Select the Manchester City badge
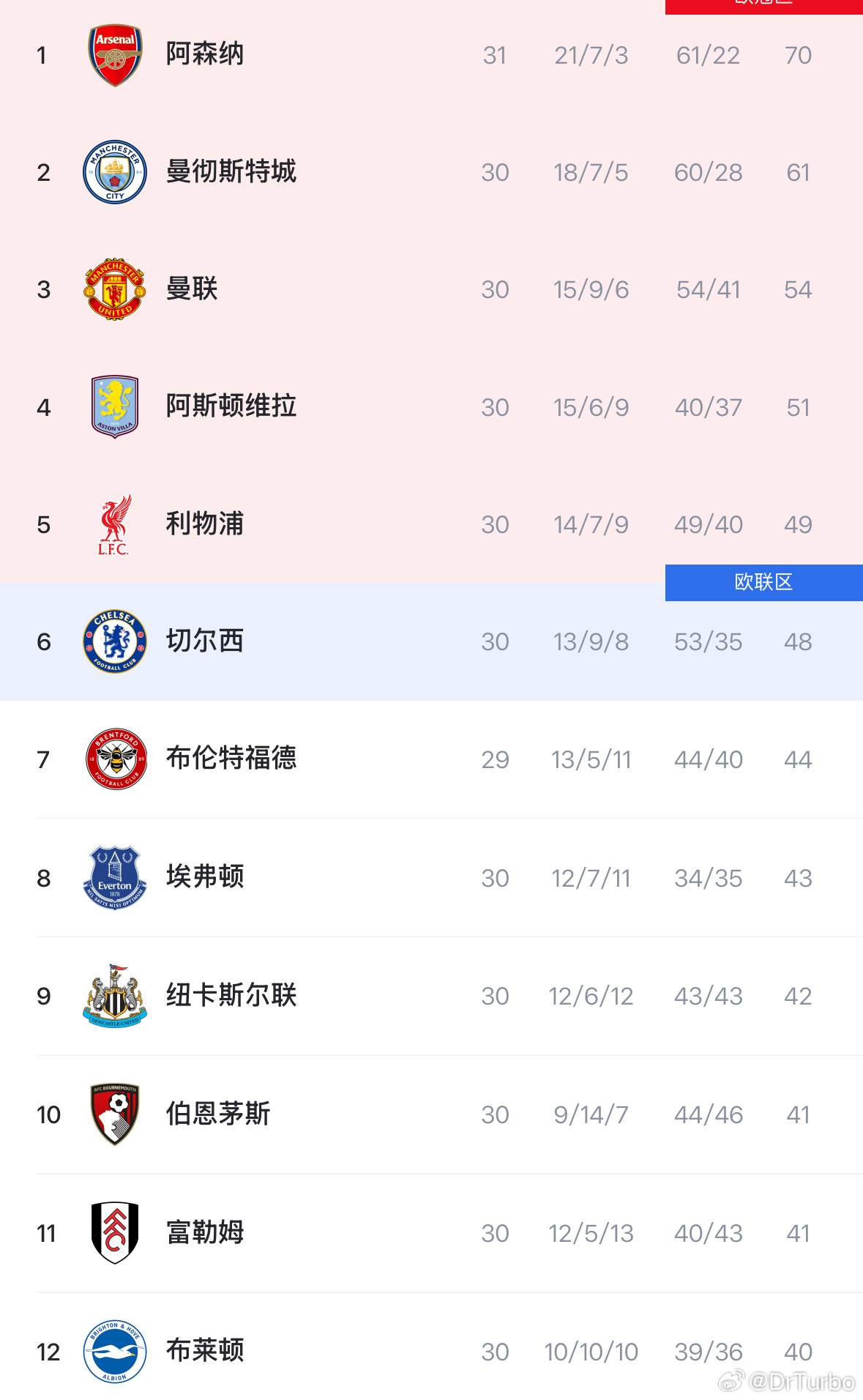This screenshot has height=1400, width=863. point(115,172)
